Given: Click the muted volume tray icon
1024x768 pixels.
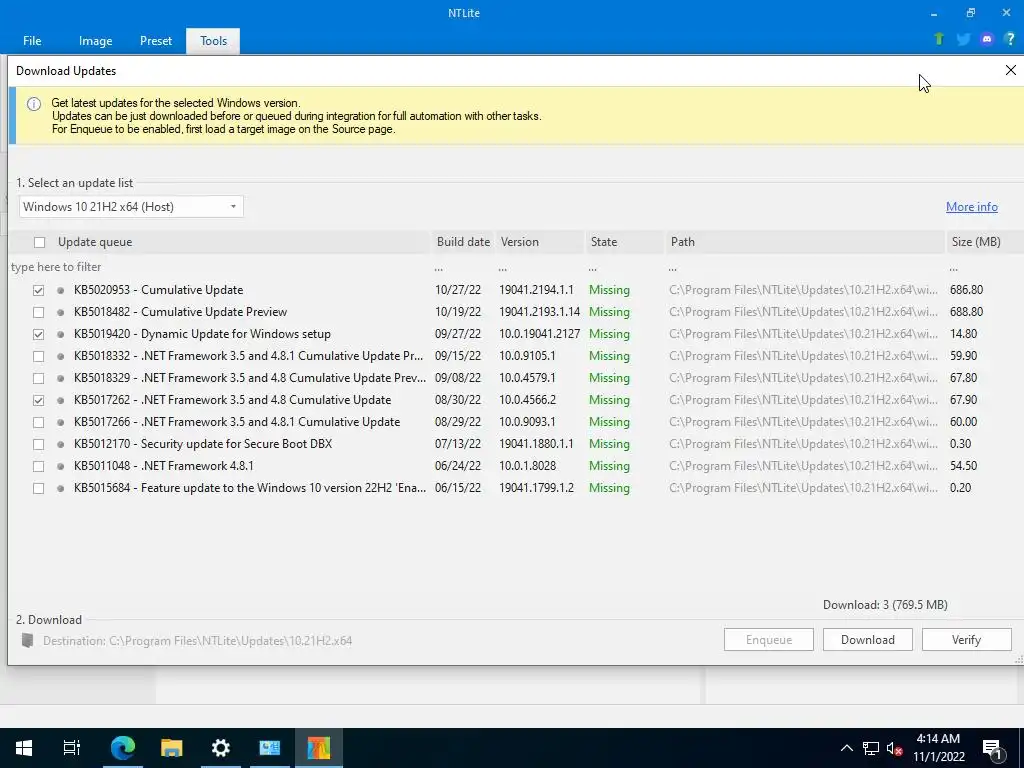Looking at the screenshot, I should tap(894, 748).
